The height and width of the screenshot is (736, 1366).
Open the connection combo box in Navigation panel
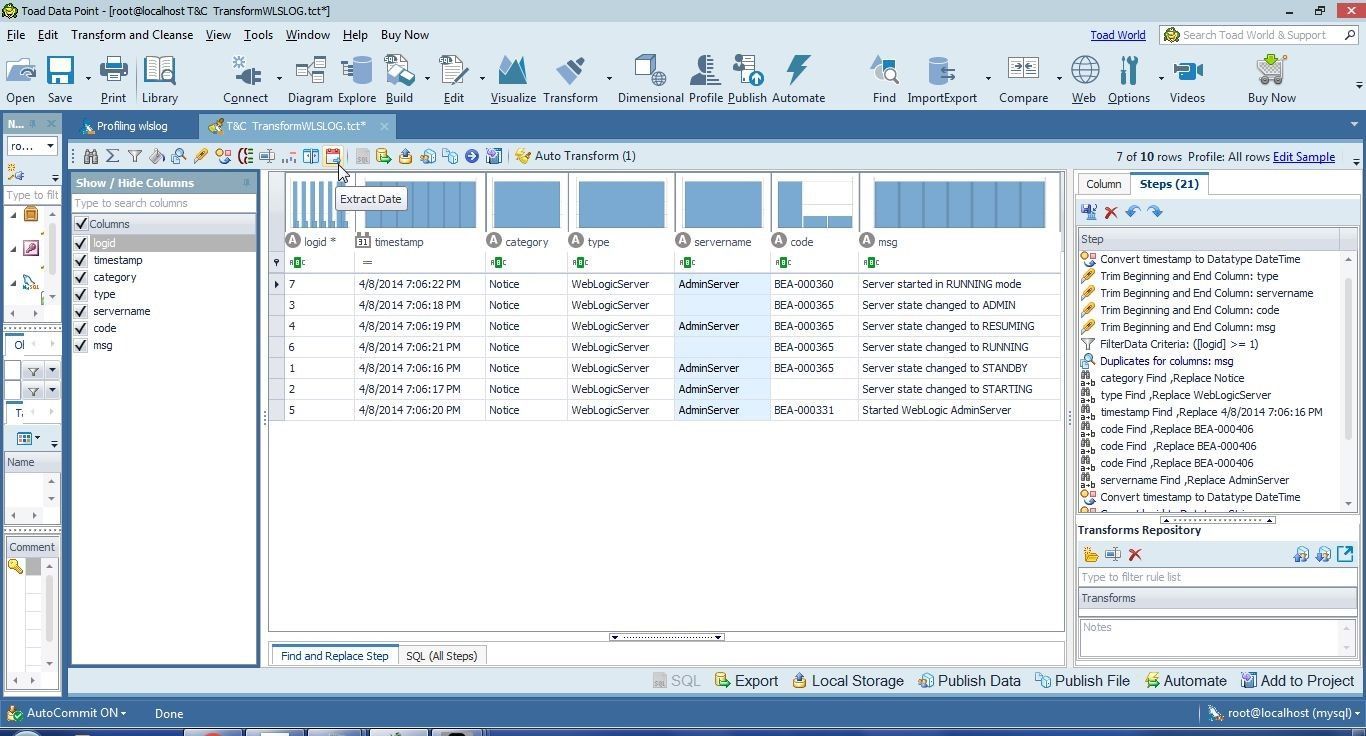click(32, 146)
